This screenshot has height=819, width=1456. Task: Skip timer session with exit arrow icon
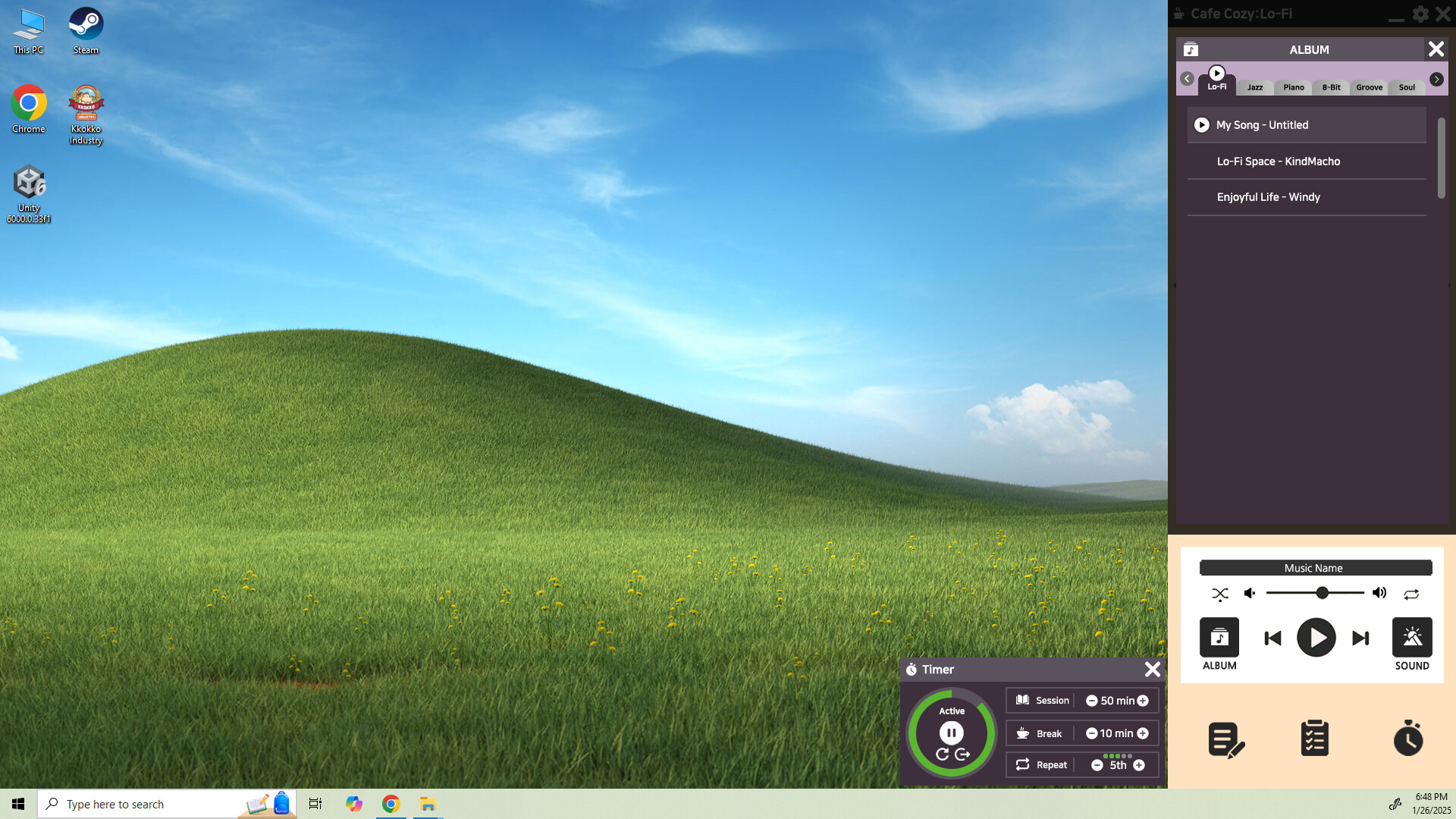pyautogui.click(x=962, y=755)
